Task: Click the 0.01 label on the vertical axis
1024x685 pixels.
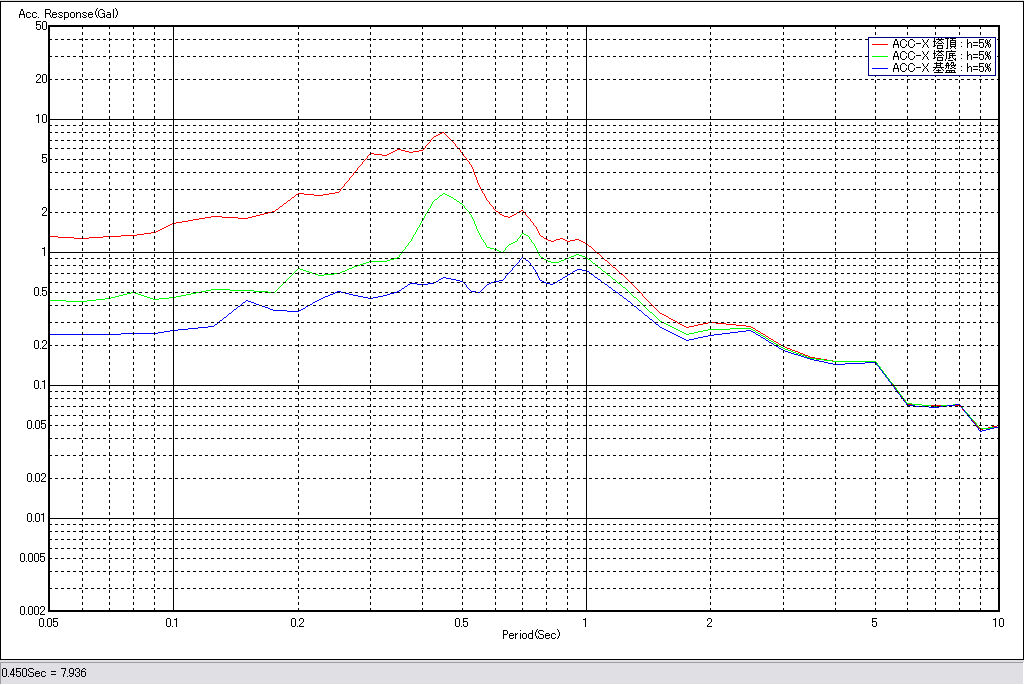Action: [38, 518]
